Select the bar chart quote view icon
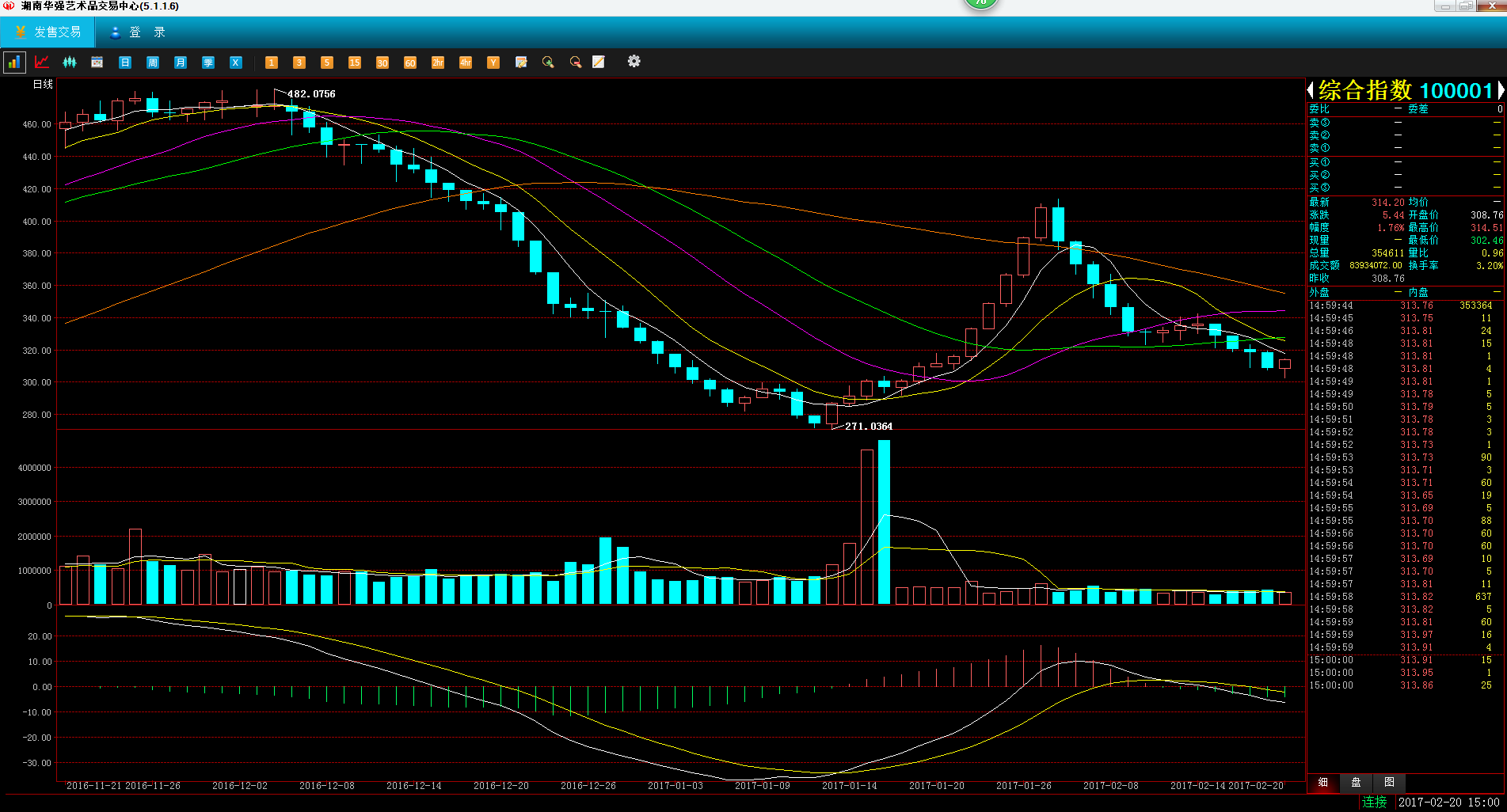Image resolution: width=1507 pixels, height=812 pixels. point(14,62)
